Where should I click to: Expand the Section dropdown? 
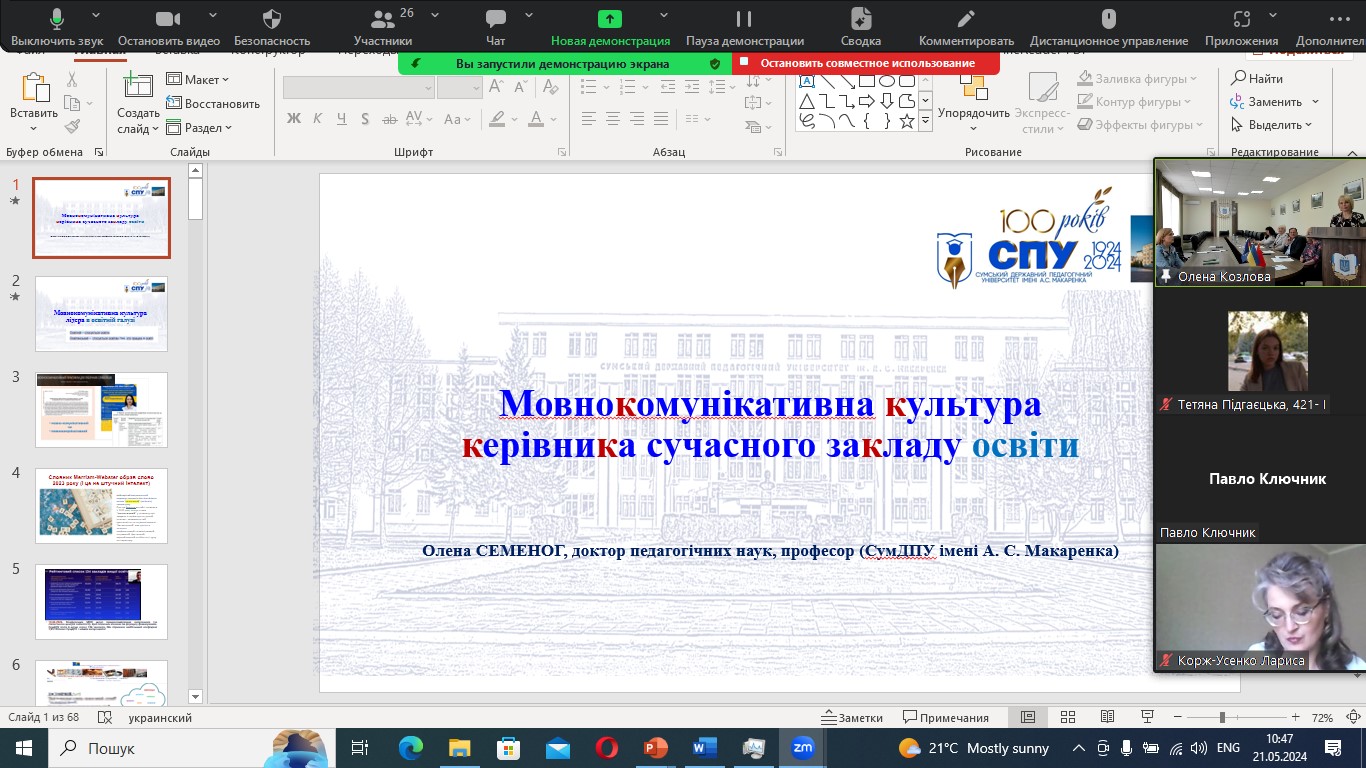pyautogui.click(x=200, y=127)
